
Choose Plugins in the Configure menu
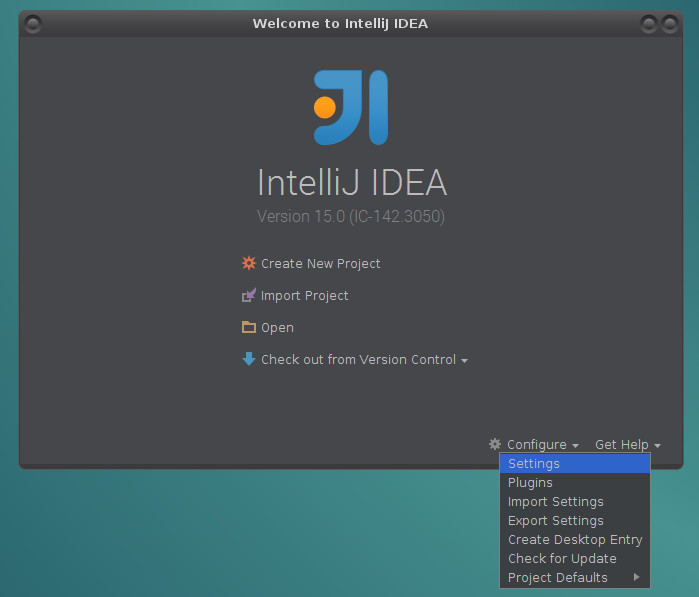575,482
